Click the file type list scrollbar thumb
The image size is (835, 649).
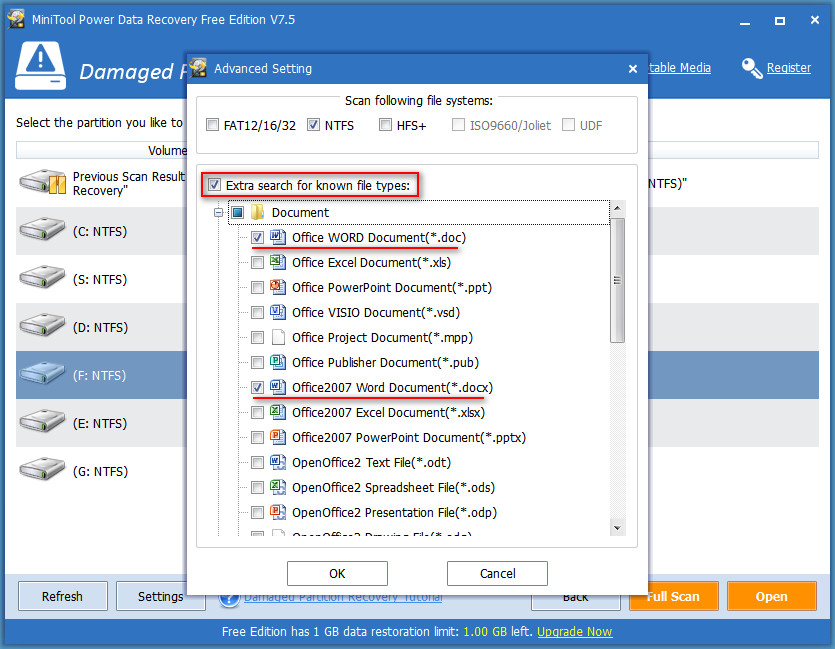coord(617,280)
